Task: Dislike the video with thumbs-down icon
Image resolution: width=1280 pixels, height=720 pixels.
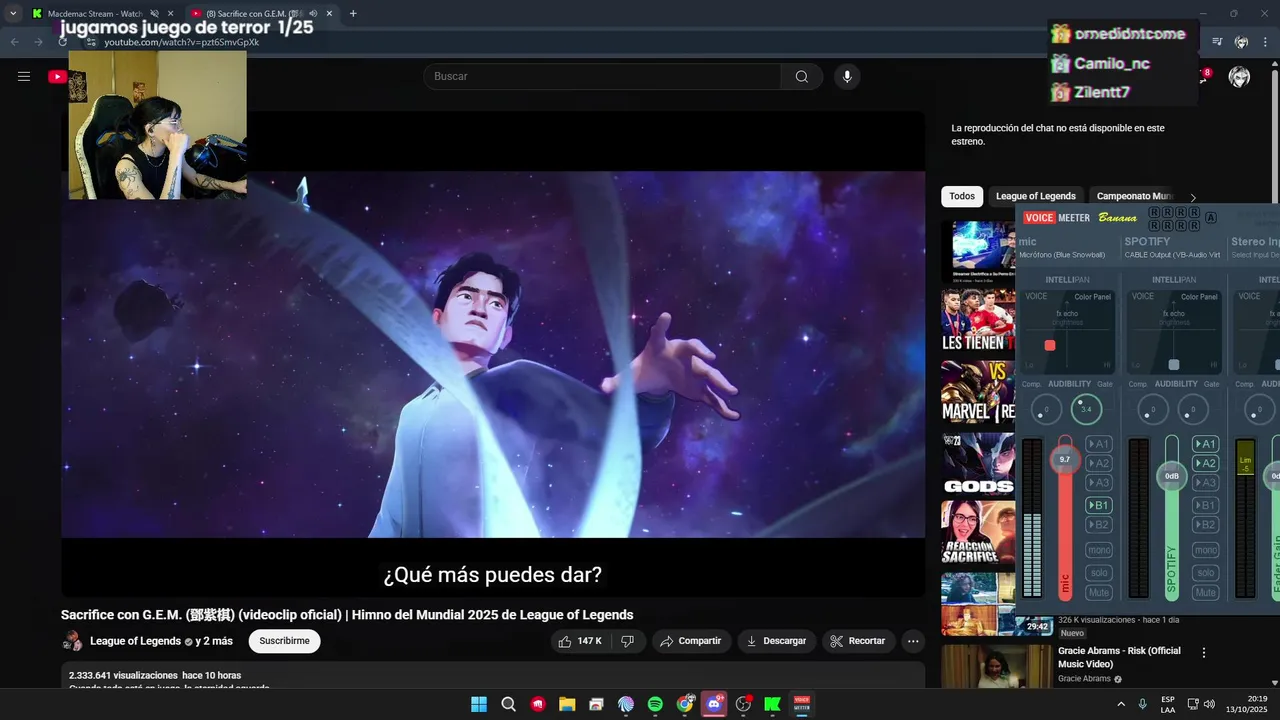Action: tap(628, 641)
